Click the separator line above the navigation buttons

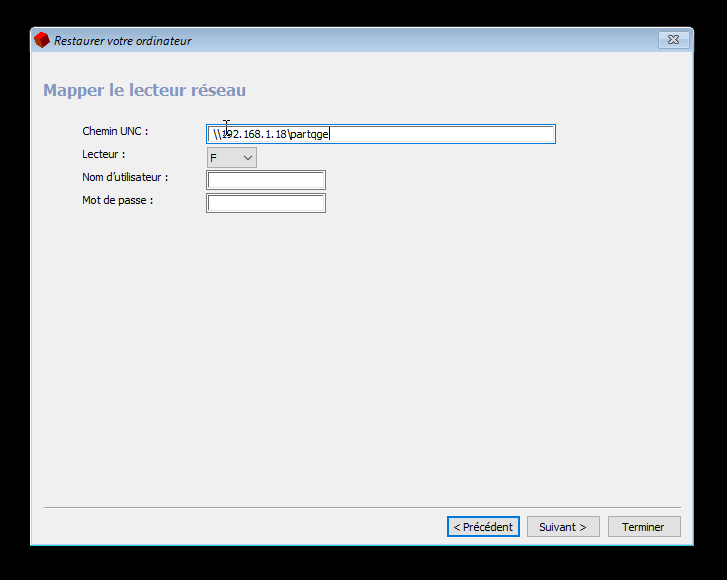point(362,508)
